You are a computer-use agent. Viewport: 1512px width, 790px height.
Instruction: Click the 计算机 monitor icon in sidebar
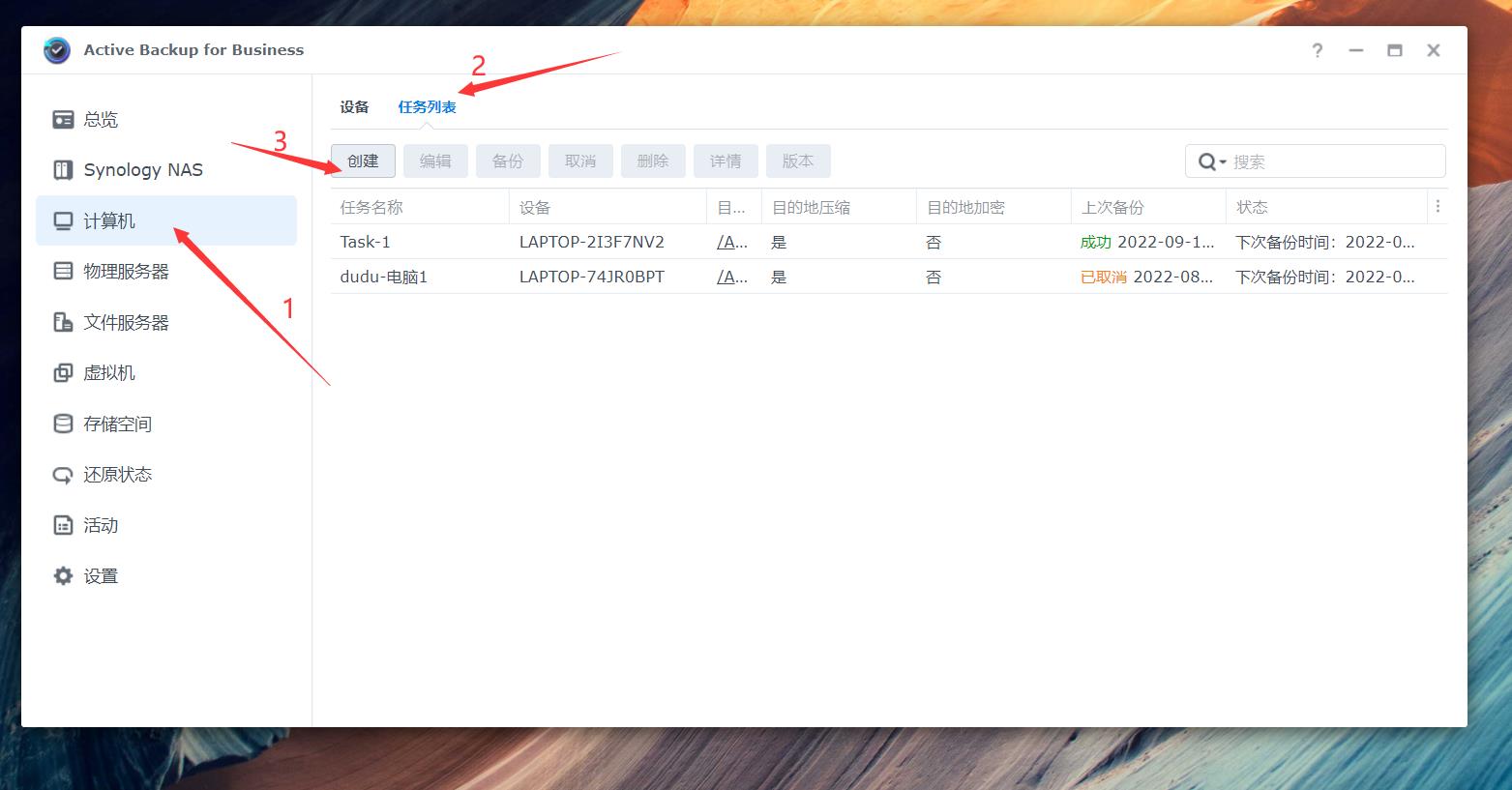pos(63,220)
